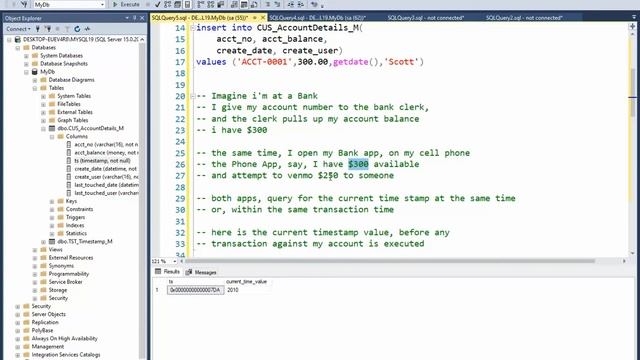
Task: Select Always On High Availability folder
Action: [64, 338]
